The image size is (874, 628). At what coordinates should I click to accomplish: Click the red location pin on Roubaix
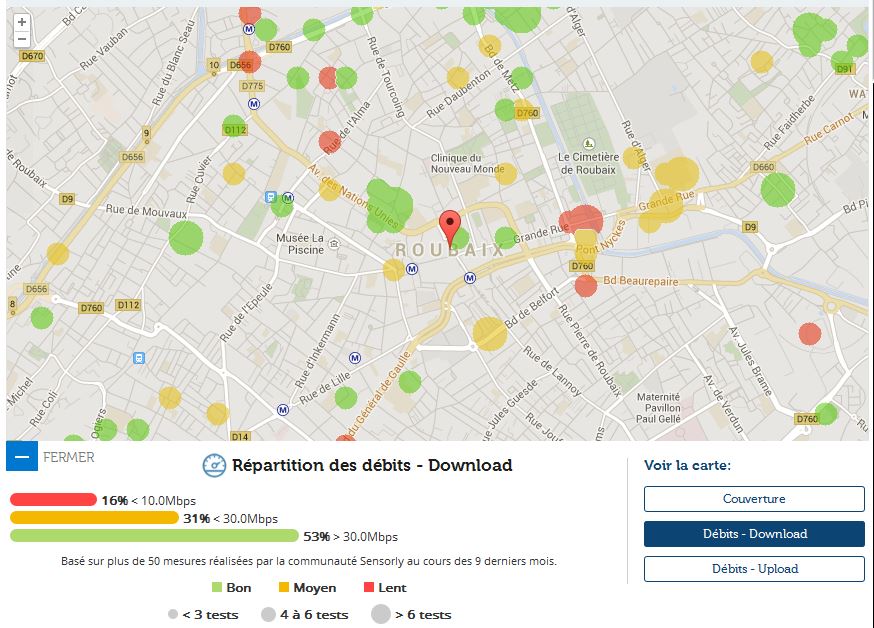450,226
